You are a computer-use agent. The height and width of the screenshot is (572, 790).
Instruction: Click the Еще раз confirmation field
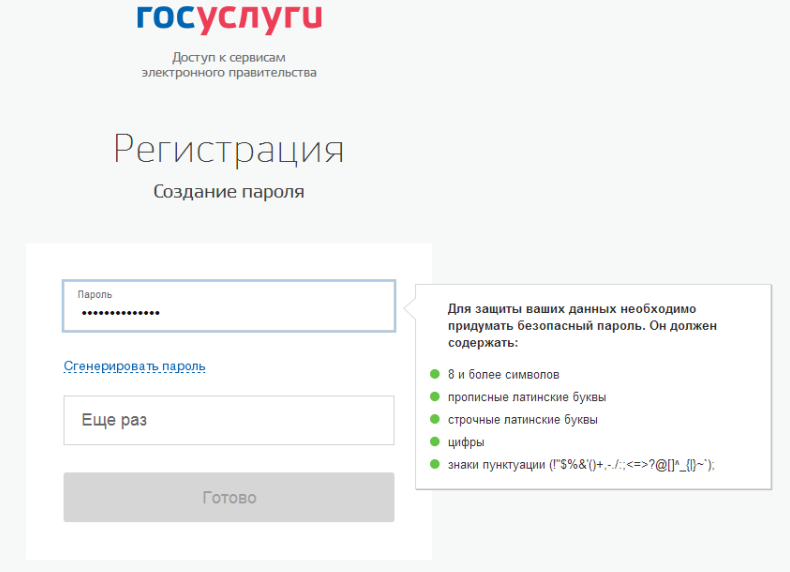(x=229, y=420)
